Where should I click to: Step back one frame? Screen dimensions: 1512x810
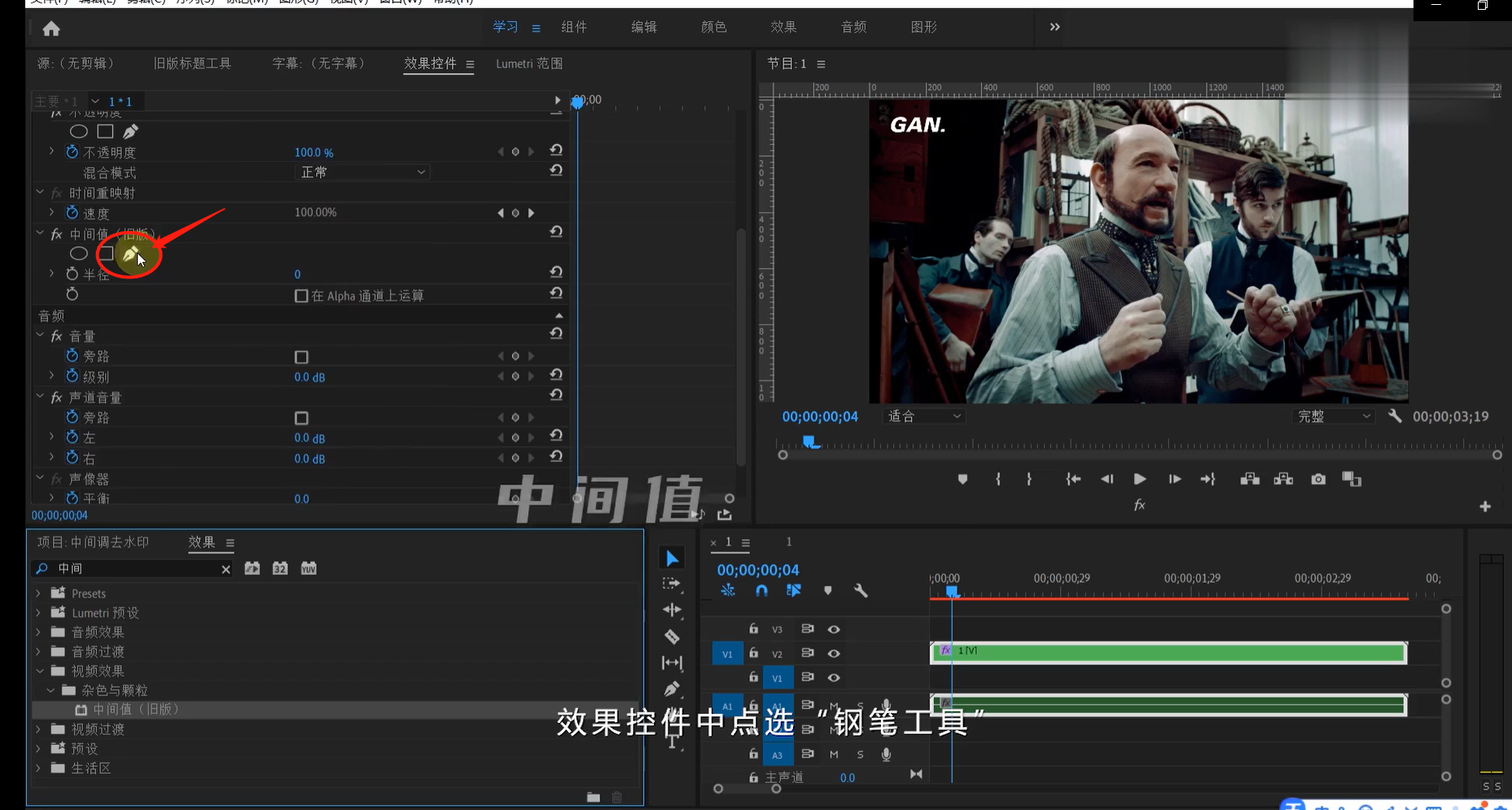pos(1107,479)
